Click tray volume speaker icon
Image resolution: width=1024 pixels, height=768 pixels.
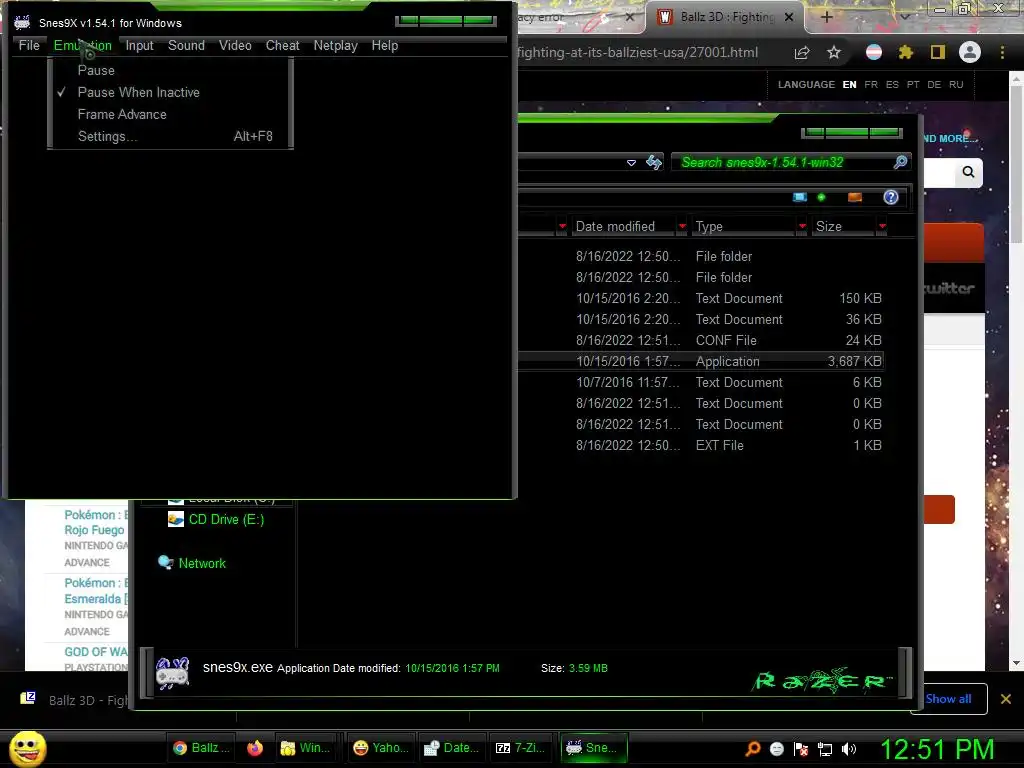pyautogui.click(x=848, y=749)
